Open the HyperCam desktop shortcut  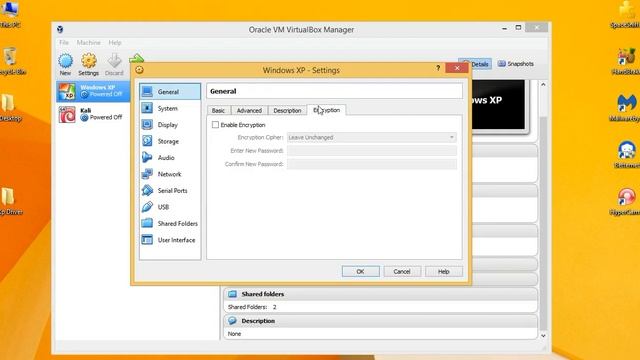625,201
